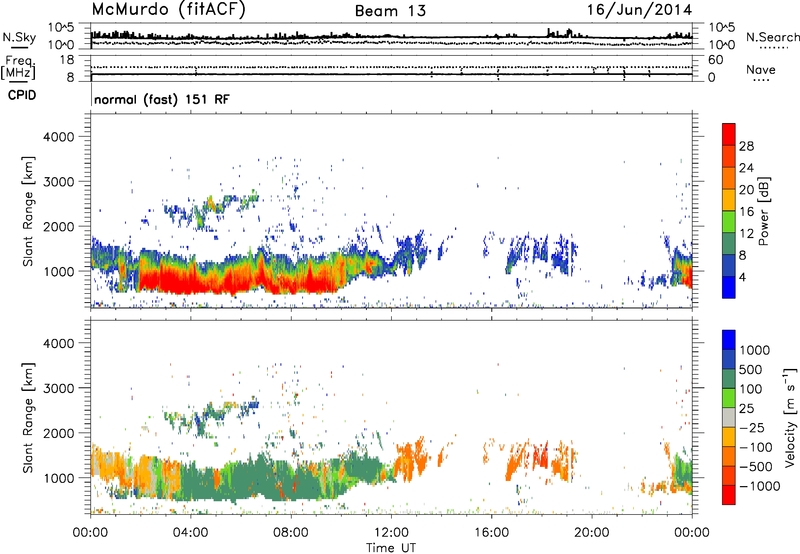This screenshot has width=800, height=554.
Task: Click the 'N.Search' legend label
Action: [772, 37]
